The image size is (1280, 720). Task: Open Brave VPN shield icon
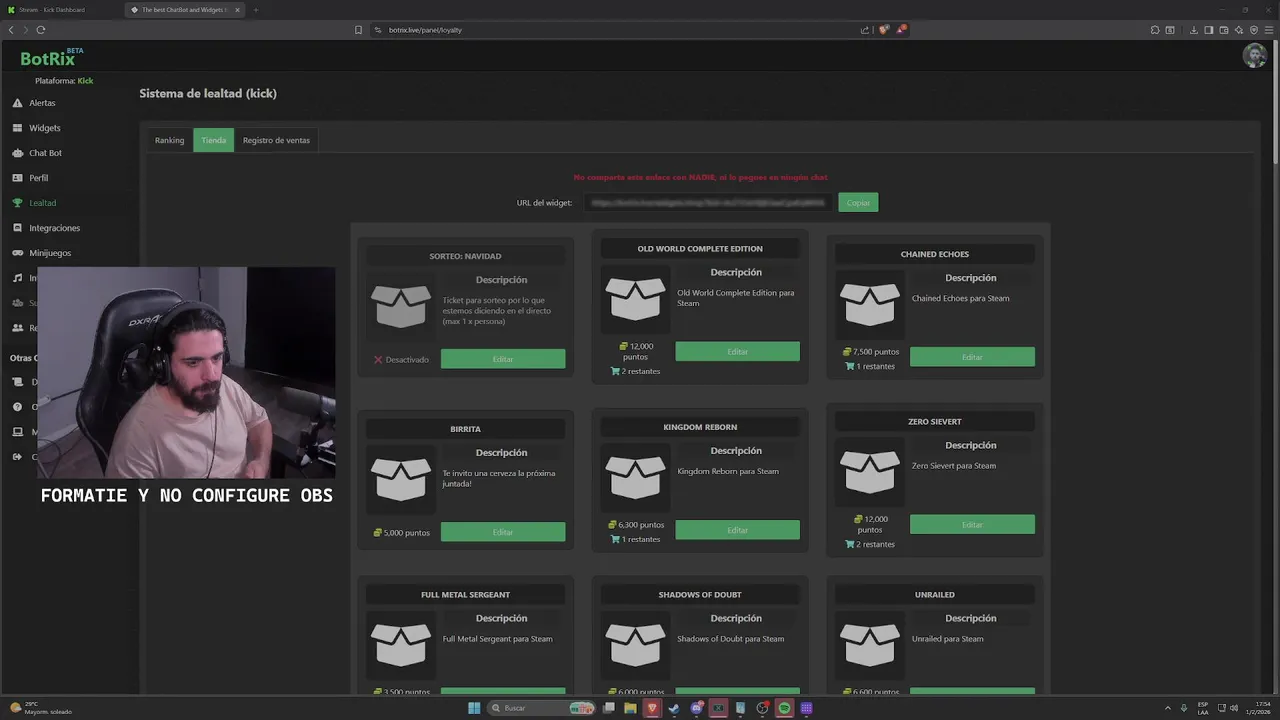(1254, 30)
